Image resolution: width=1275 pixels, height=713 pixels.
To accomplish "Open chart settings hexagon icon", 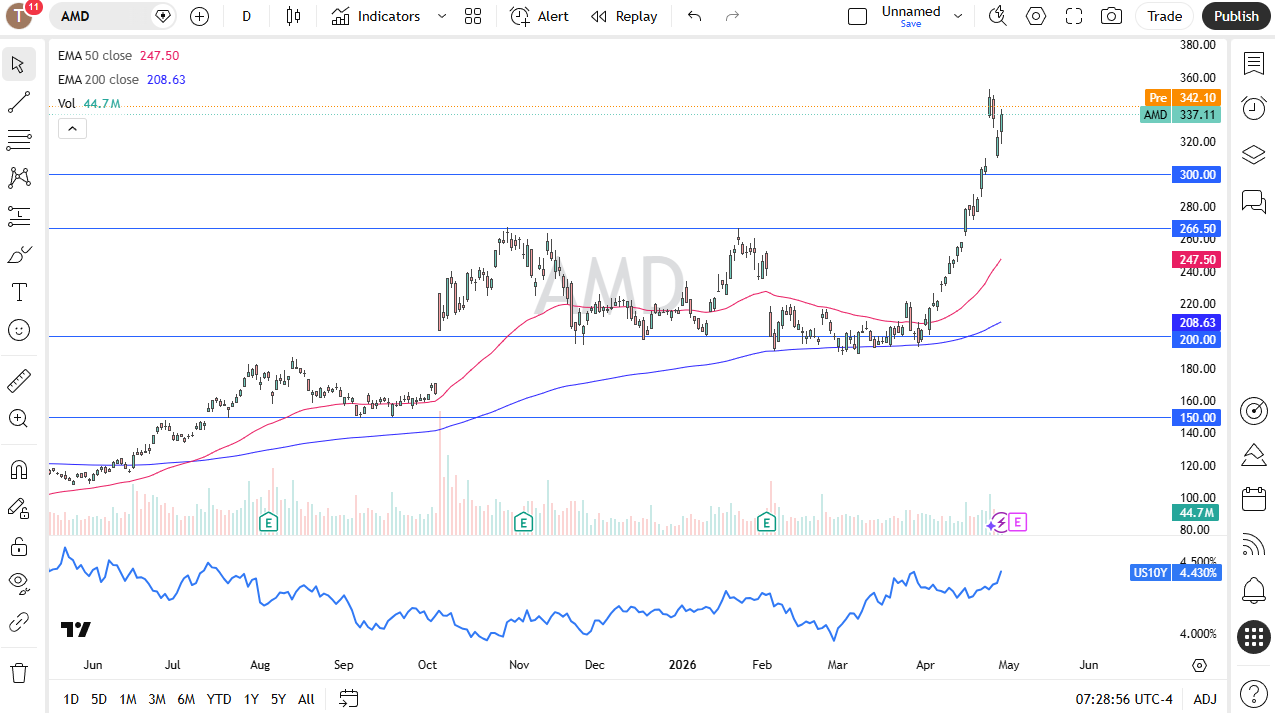I will (1036, 16).
